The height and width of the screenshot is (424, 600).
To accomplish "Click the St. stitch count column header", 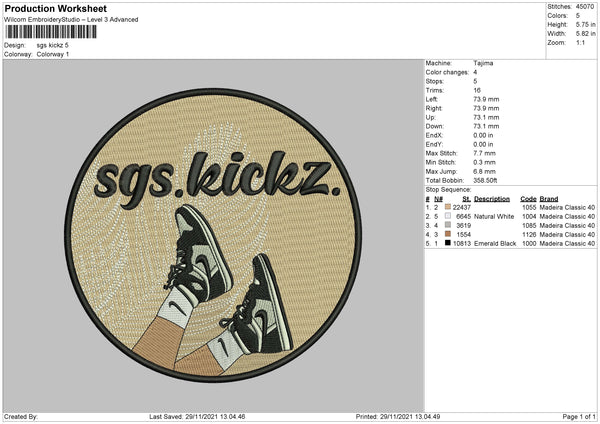I will [x=466, y=197].
